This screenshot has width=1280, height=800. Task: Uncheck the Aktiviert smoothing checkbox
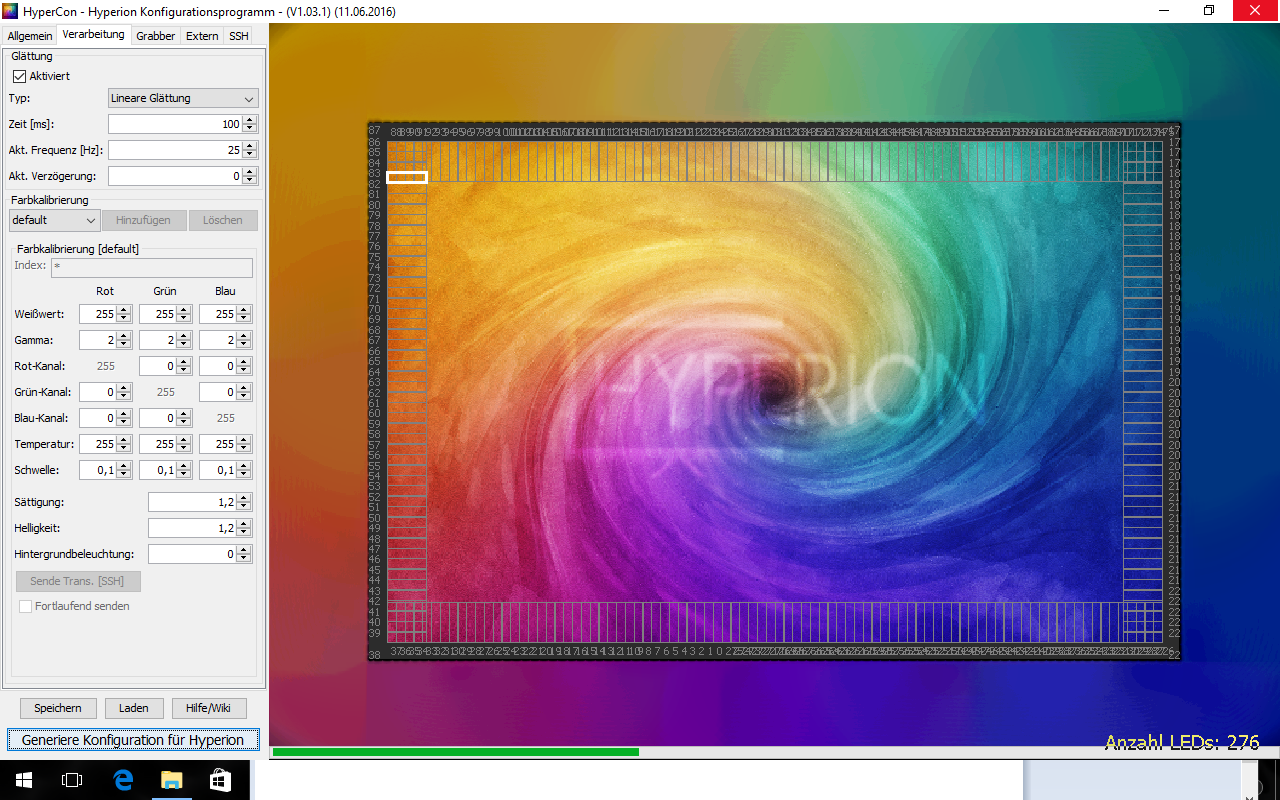19,76
